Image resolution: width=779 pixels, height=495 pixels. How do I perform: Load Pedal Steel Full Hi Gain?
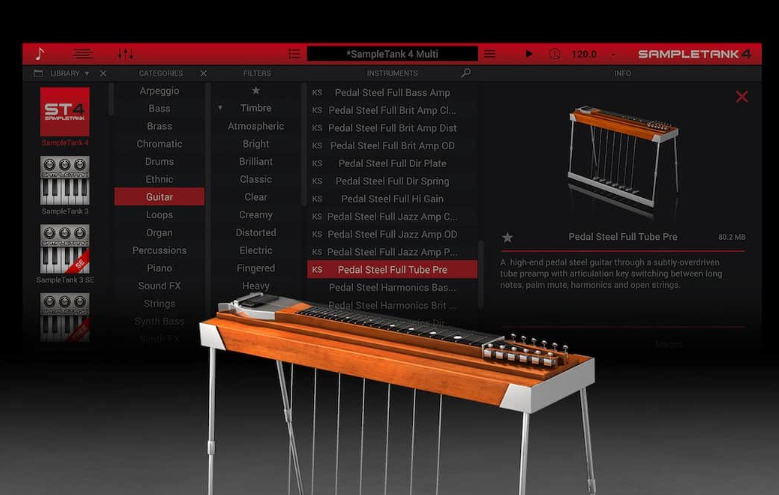392,199
